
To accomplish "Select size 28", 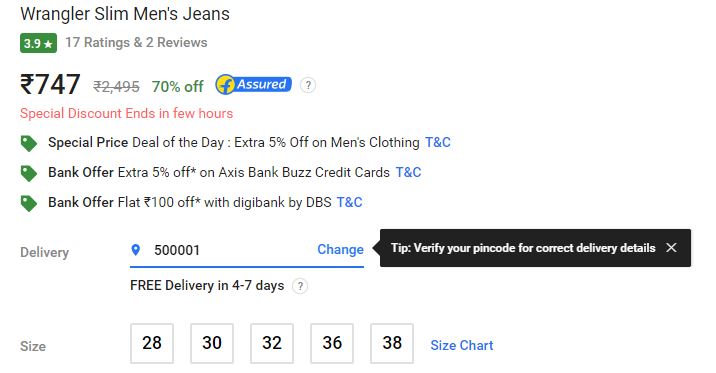I will pos(152,343).
